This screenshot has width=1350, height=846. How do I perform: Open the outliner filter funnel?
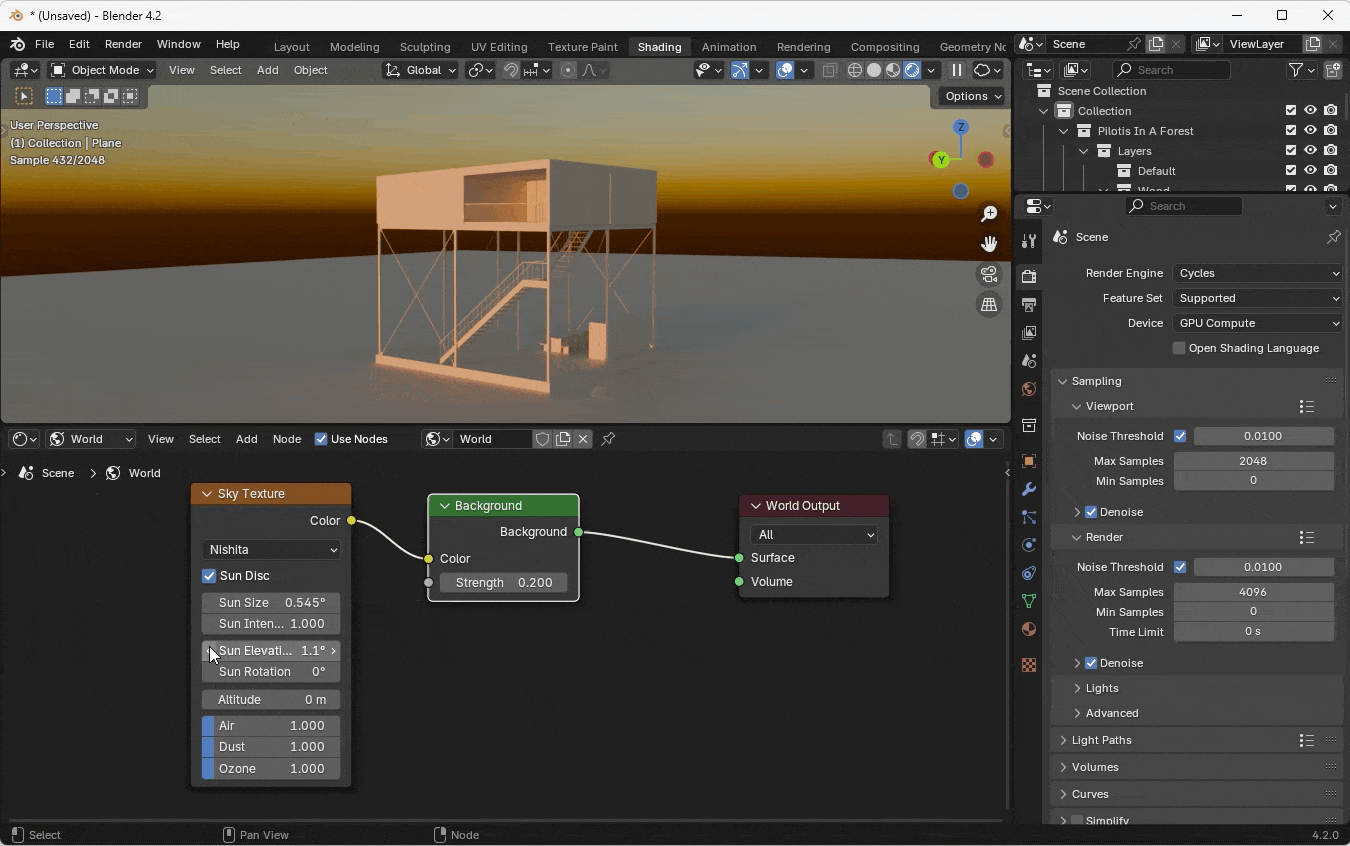point(1296,70)
